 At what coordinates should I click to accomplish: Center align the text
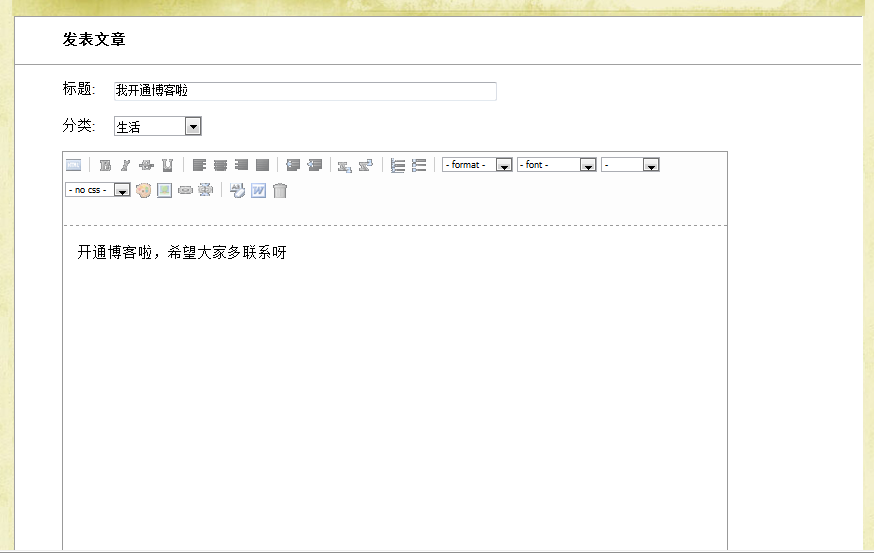pos(220,165)
